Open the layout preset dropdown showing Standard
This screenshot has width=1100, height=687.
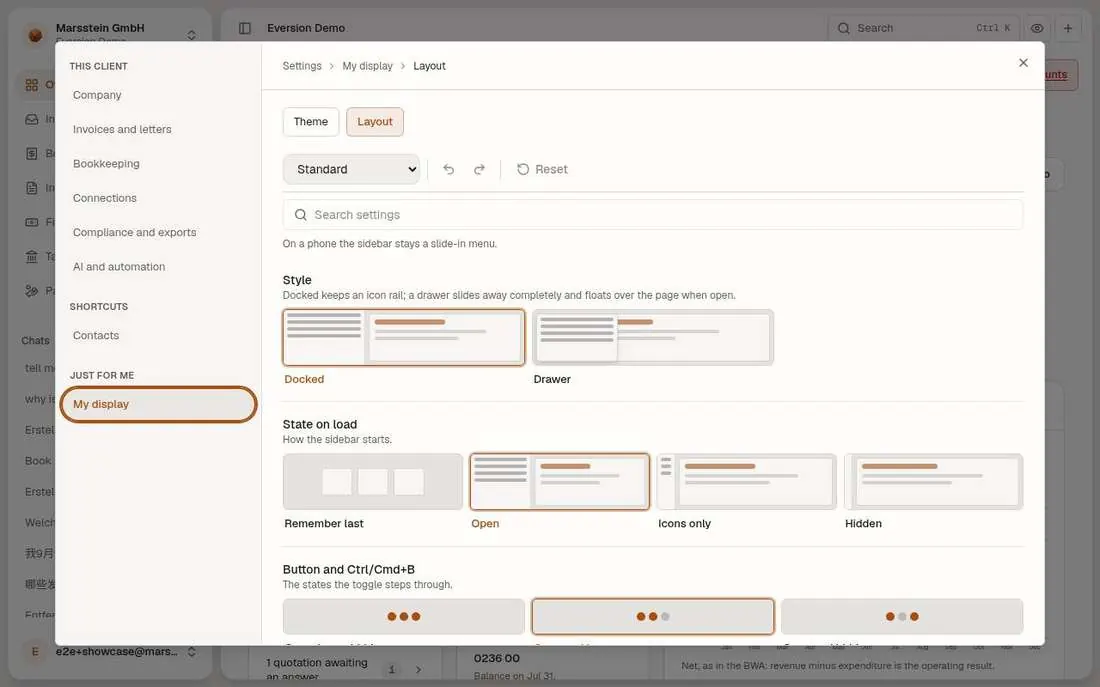[x=351, y=169]
